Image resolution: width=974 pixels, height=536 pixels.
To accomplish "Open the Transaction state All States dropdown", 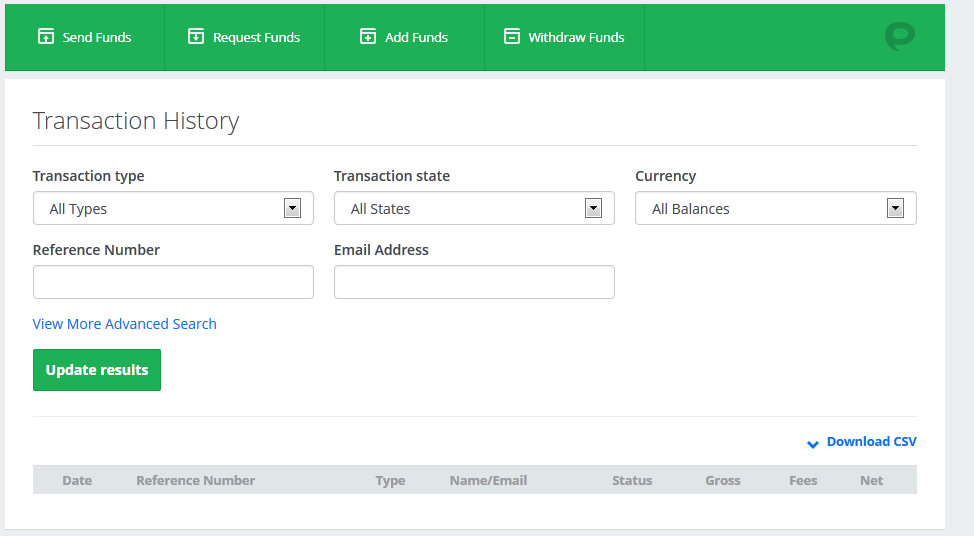I will point(474,208).
